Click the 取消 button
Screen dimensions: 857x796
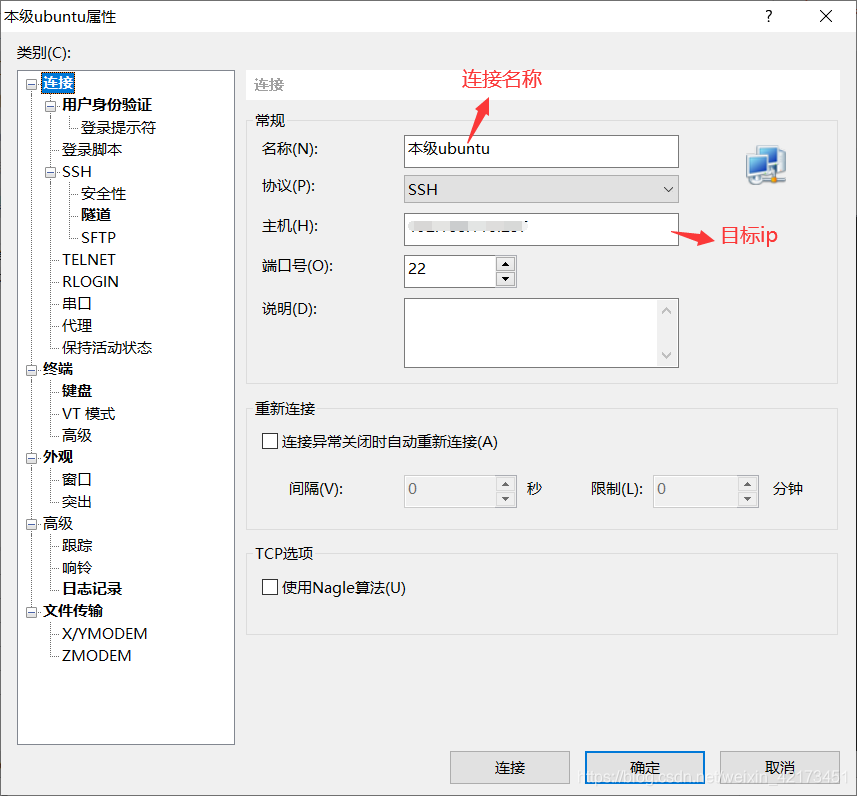[779, 767]
